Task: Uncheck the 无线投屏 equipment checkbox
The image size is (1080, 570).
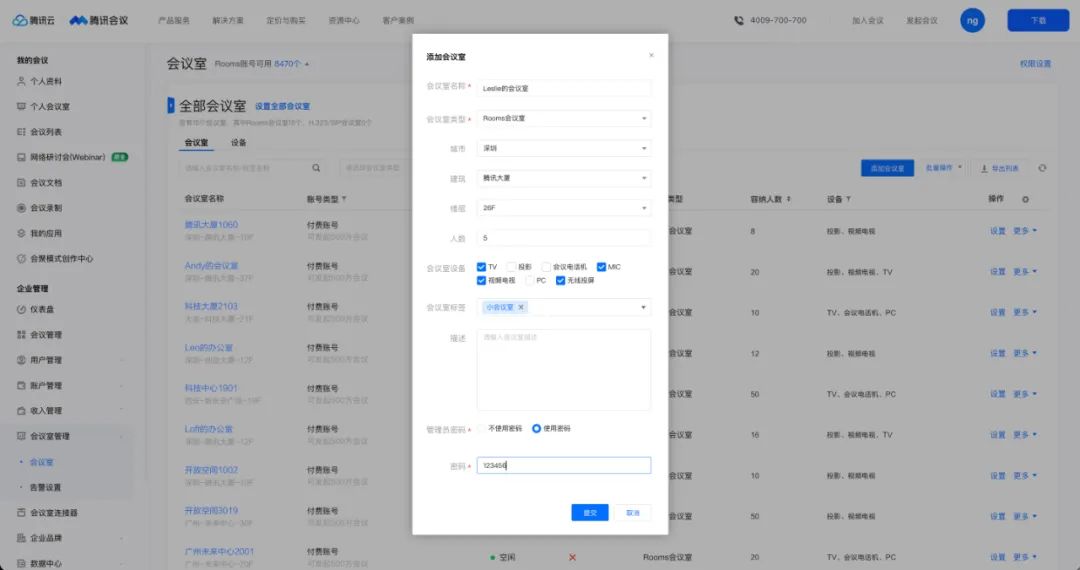Action: [x=561, y=281]
